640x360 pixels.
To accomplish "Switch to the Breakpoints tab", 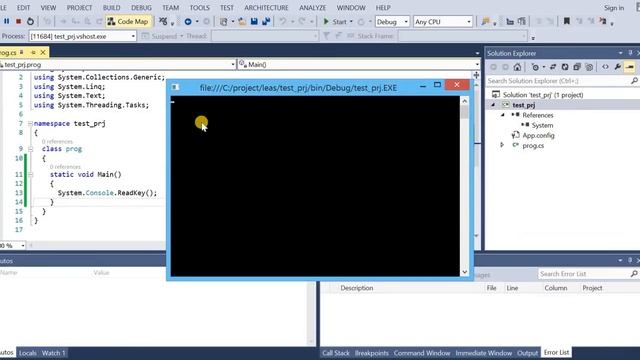I will tap(371, 353).
